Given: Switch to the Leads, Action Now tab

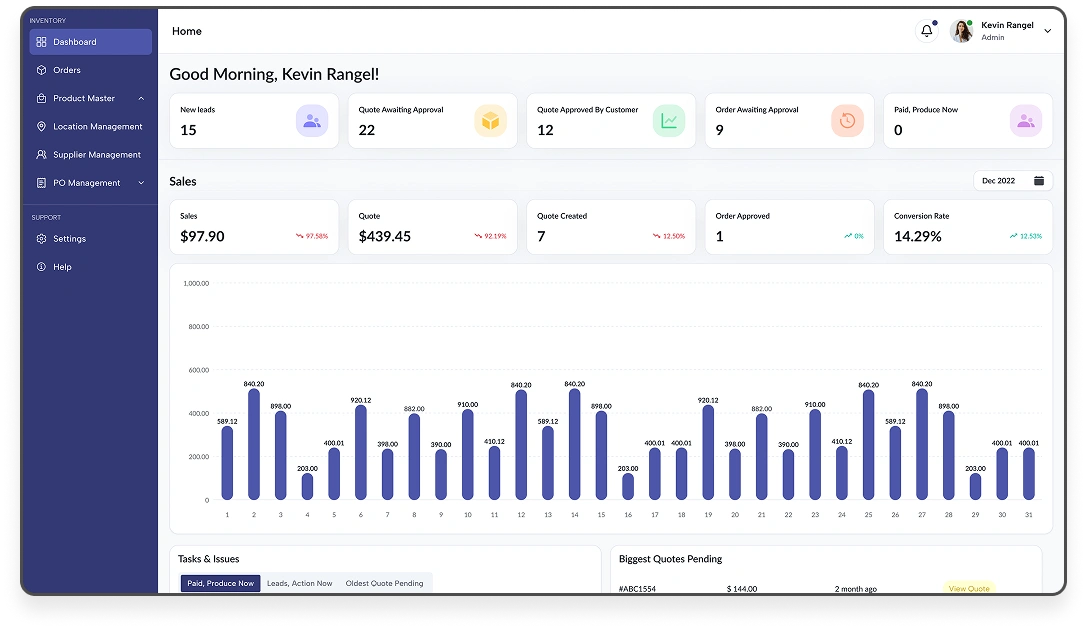Looking at the screenshot, I should [x=299, y=583].
